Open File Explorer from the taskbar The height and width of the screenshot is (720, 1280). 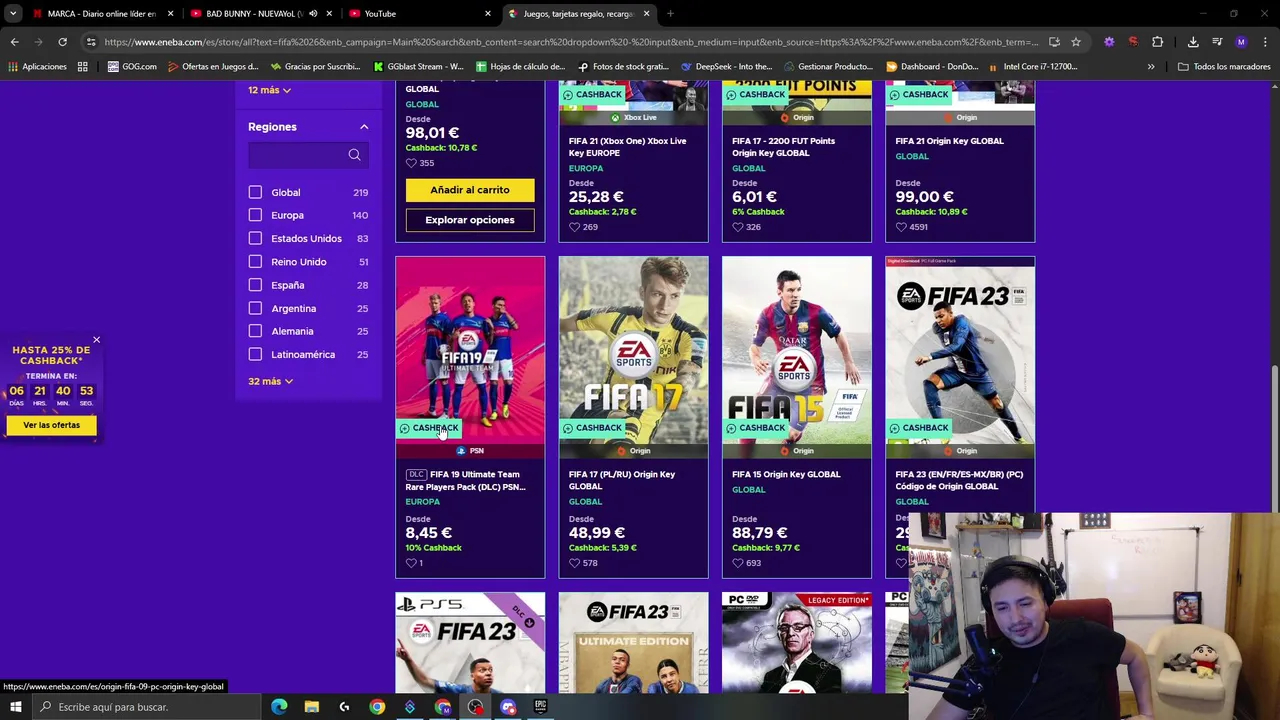point(312,707)
